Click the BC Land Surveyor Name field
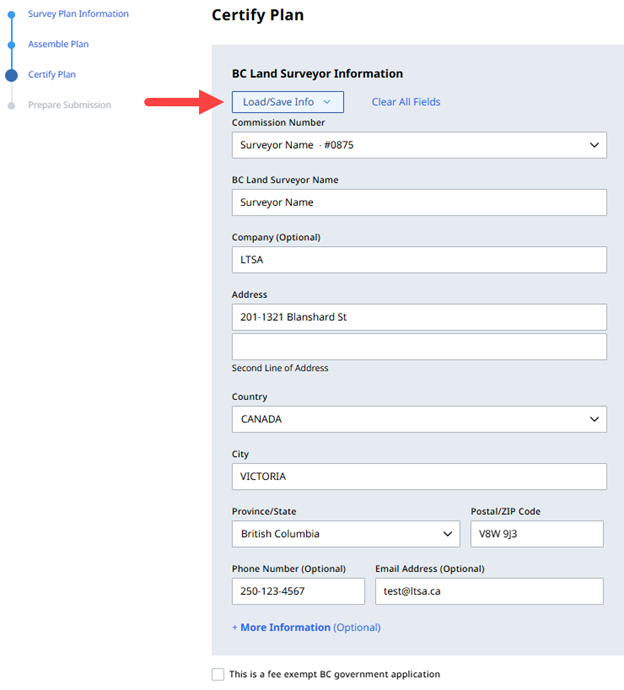Image resolution: width=624 pixels, height=690 pixels. 418,202
